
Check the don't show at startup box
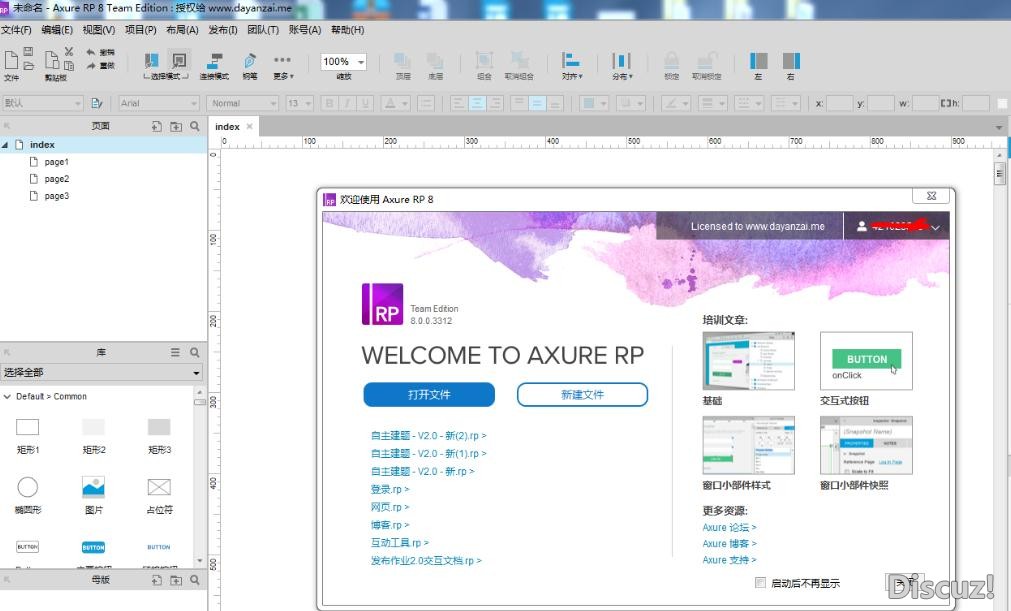760,583
